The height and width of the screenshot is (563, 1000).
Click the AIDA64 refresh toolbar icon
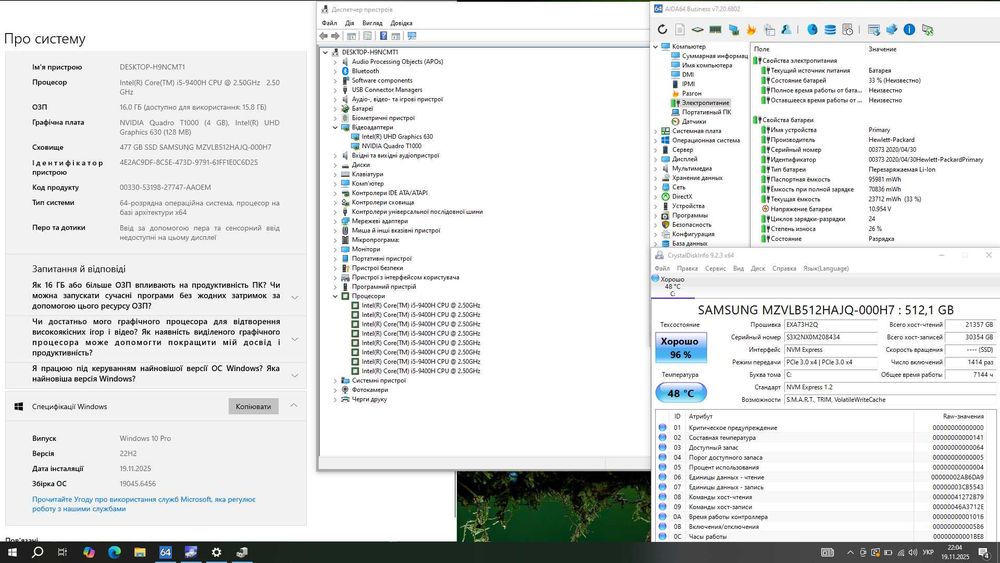662,29
